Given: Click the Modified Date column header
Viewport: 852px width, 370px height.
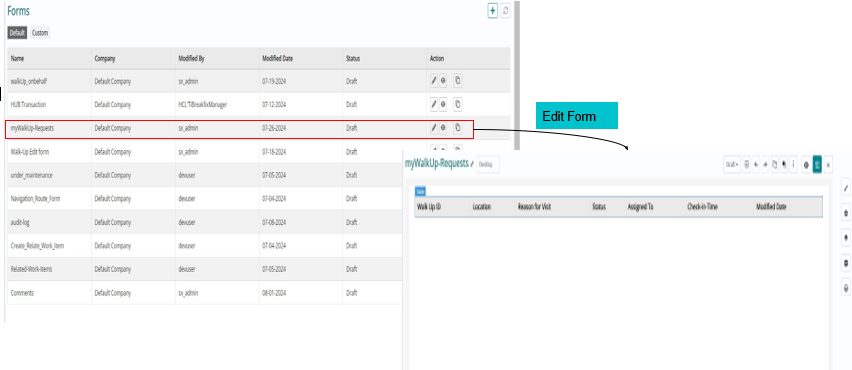Looking at the screenshot, I should click(277, 59).
